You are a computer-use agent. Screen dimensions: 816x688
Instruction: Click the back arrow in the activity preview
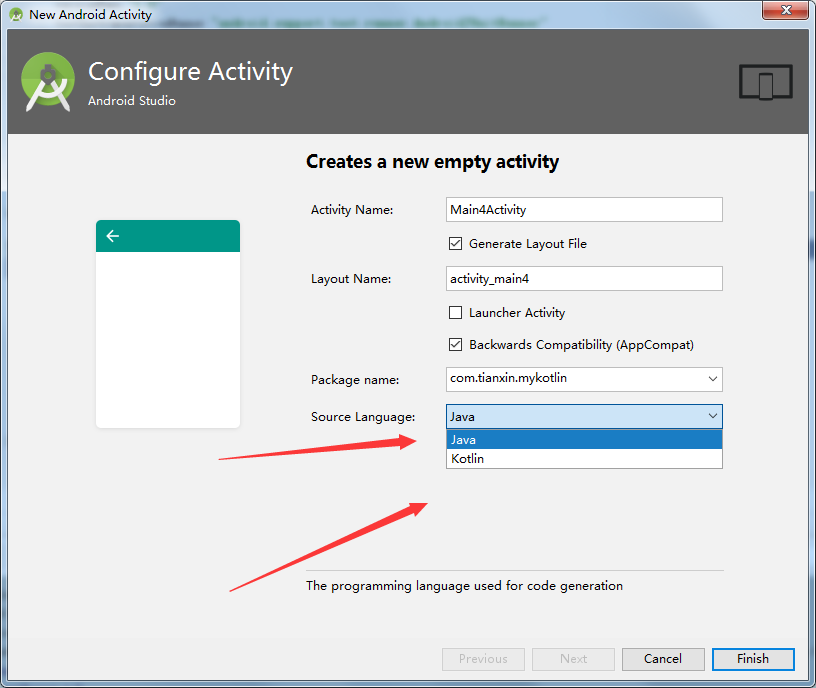click(112, 236)
